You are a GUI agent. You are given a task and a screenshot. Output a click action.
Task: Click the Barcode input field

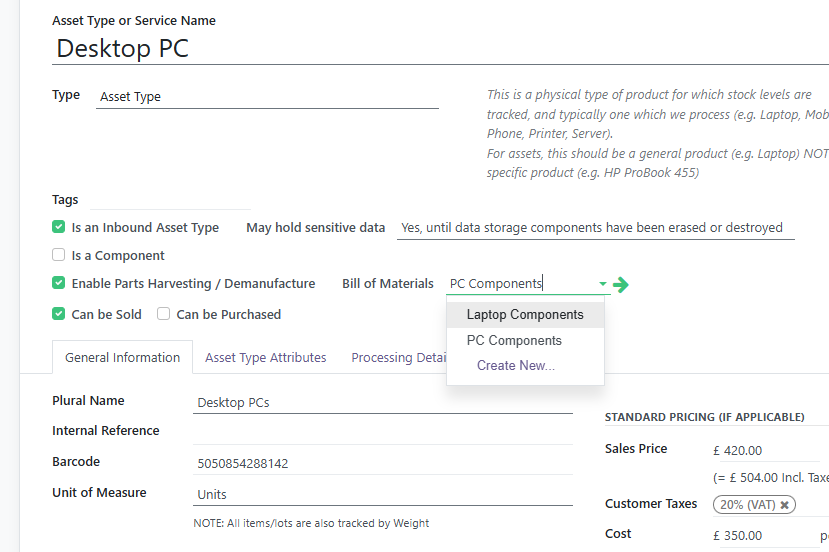point(383,463)
